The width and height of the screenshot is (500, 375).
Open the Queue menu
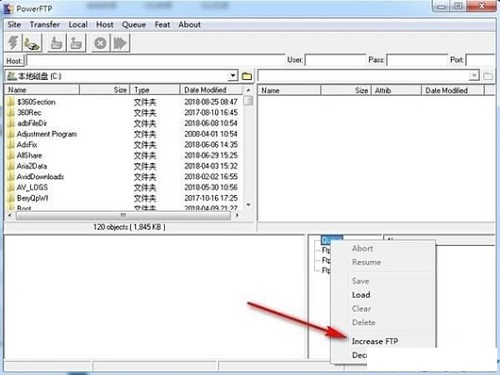(134, 25)
